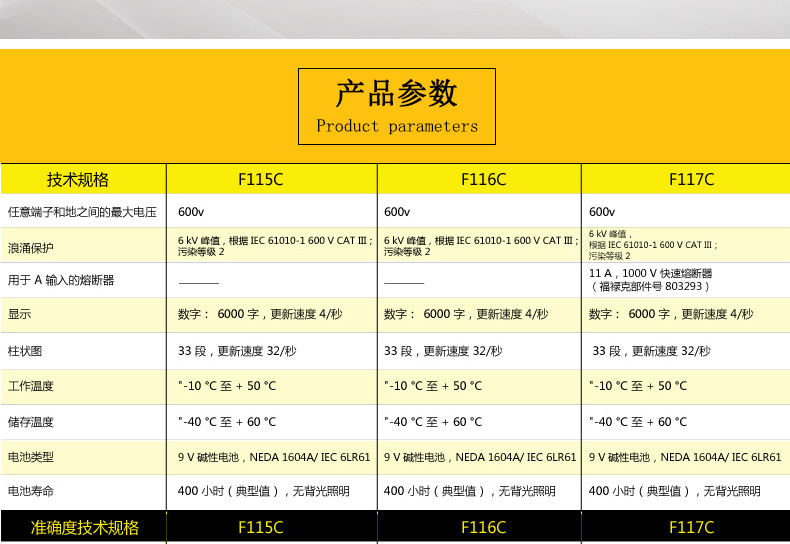Select the 用于 A 输入的熔断器 row label
The width and height of the screenshot is (790, 544).
(61, 281)
